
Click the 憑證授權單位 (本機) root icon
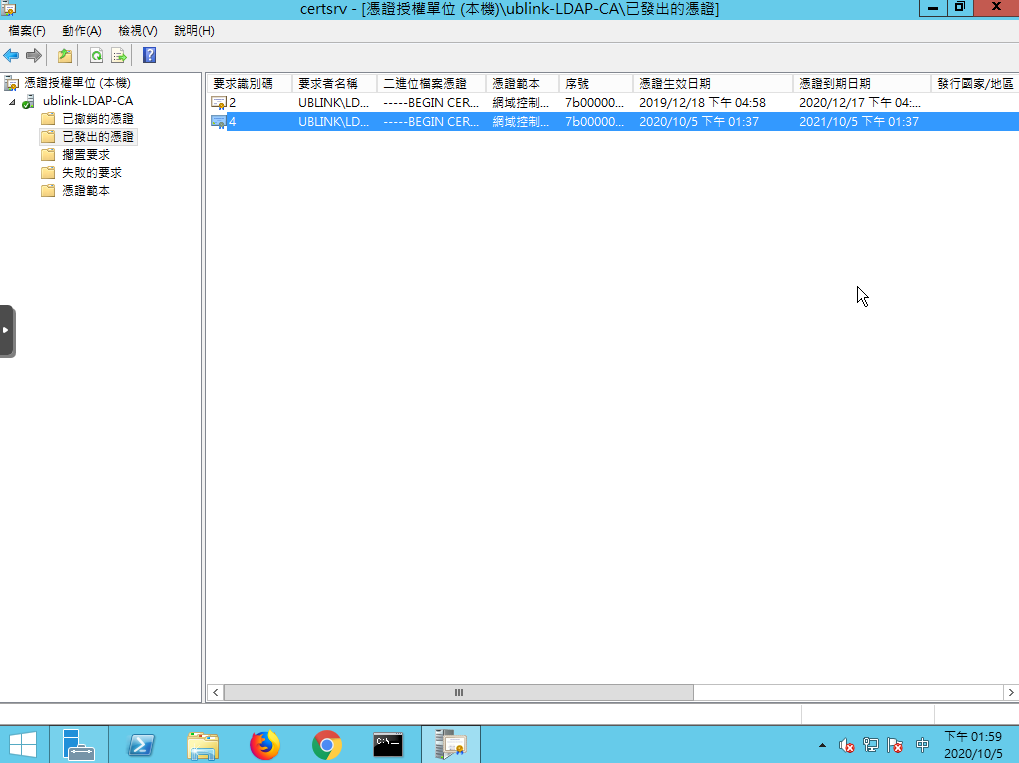pyautogui.click(x=11, y=83)
